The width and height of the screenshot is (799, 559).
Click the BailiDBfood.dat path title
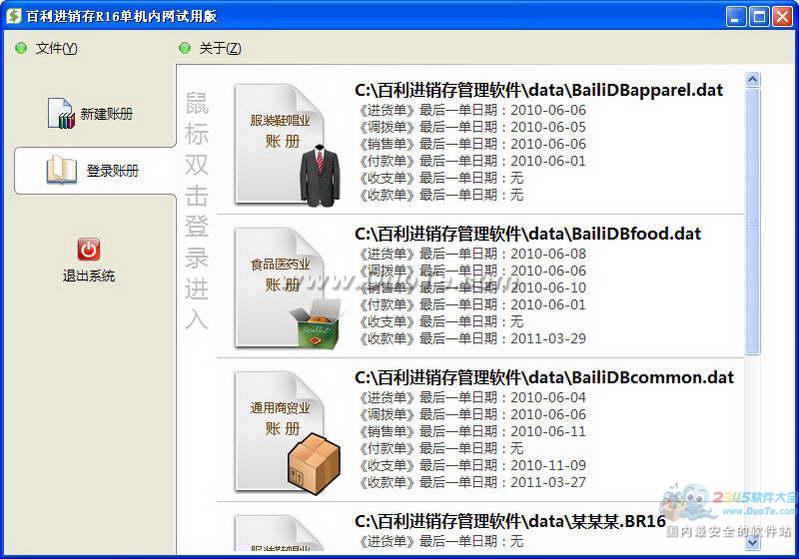click(527, 234)
